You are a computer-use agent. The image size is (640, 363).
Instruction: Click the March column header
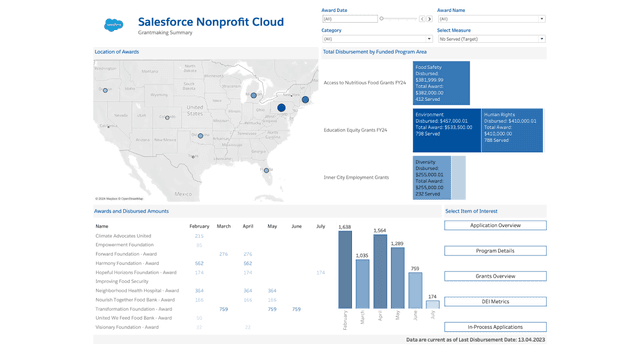pyautogui.click(x=224, y=226)
